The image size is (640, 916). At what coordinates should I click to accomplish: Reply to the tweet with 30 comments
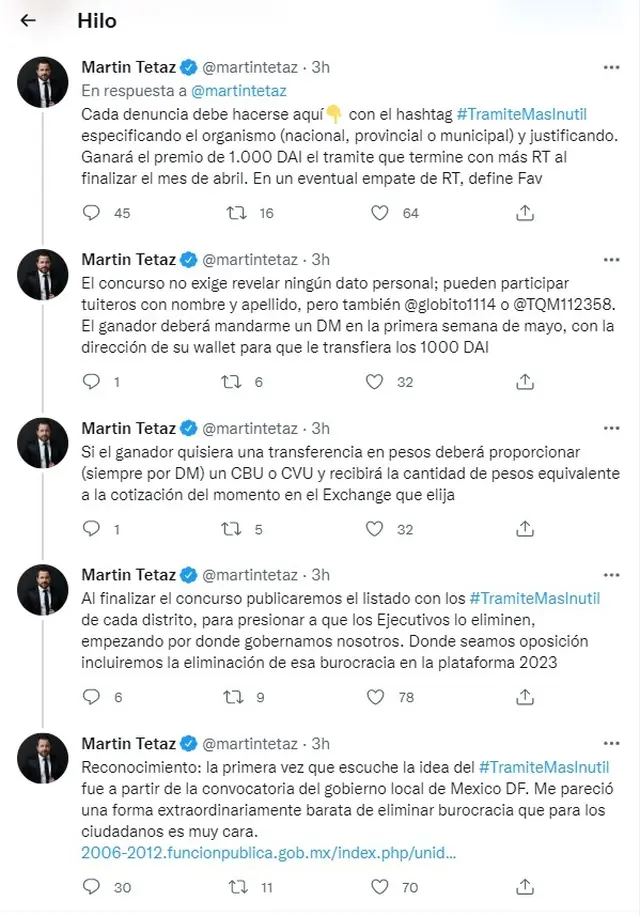[92, 887]
